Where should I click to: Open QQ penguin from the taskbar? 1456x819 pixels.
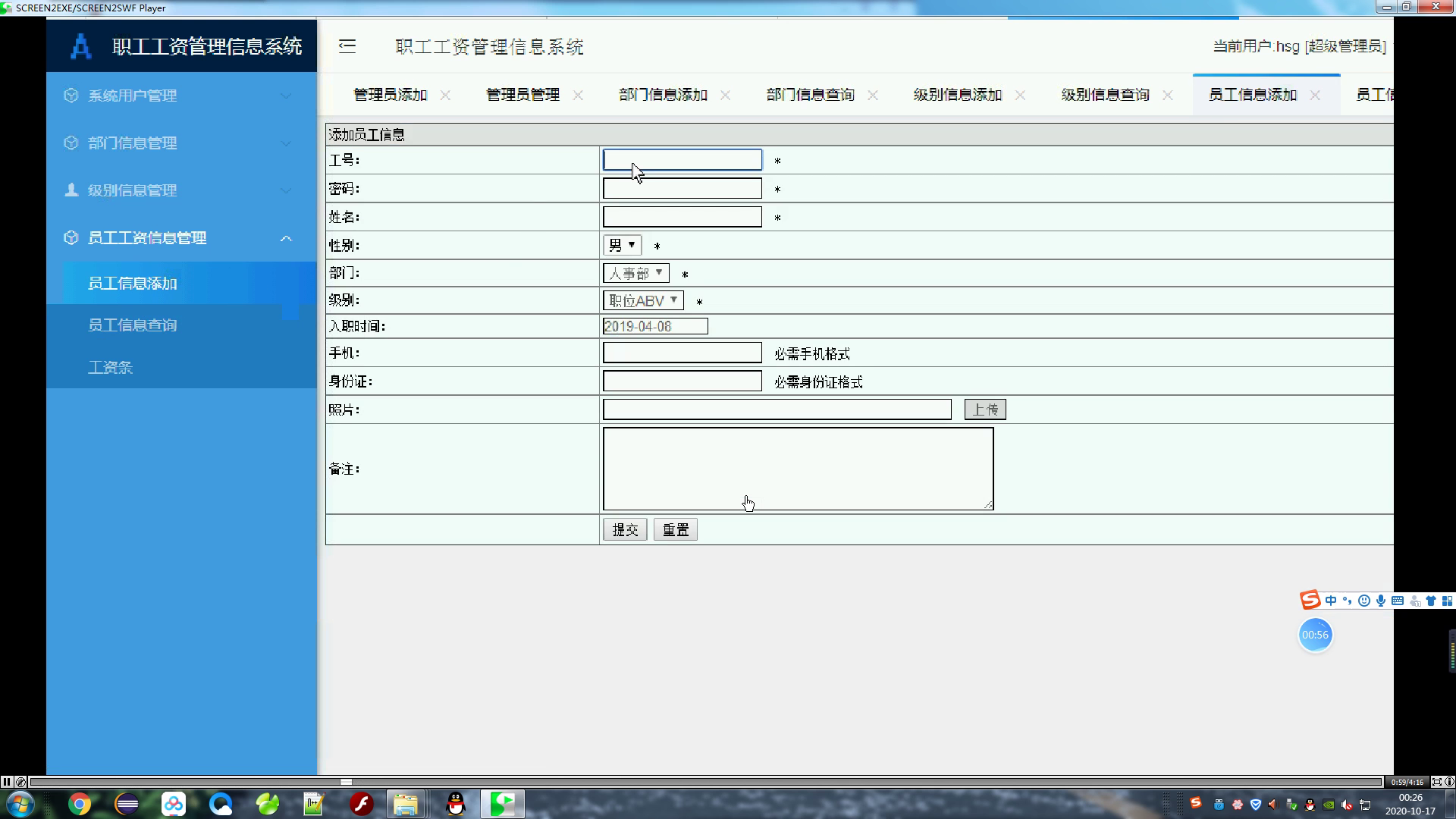coord(456,804)
